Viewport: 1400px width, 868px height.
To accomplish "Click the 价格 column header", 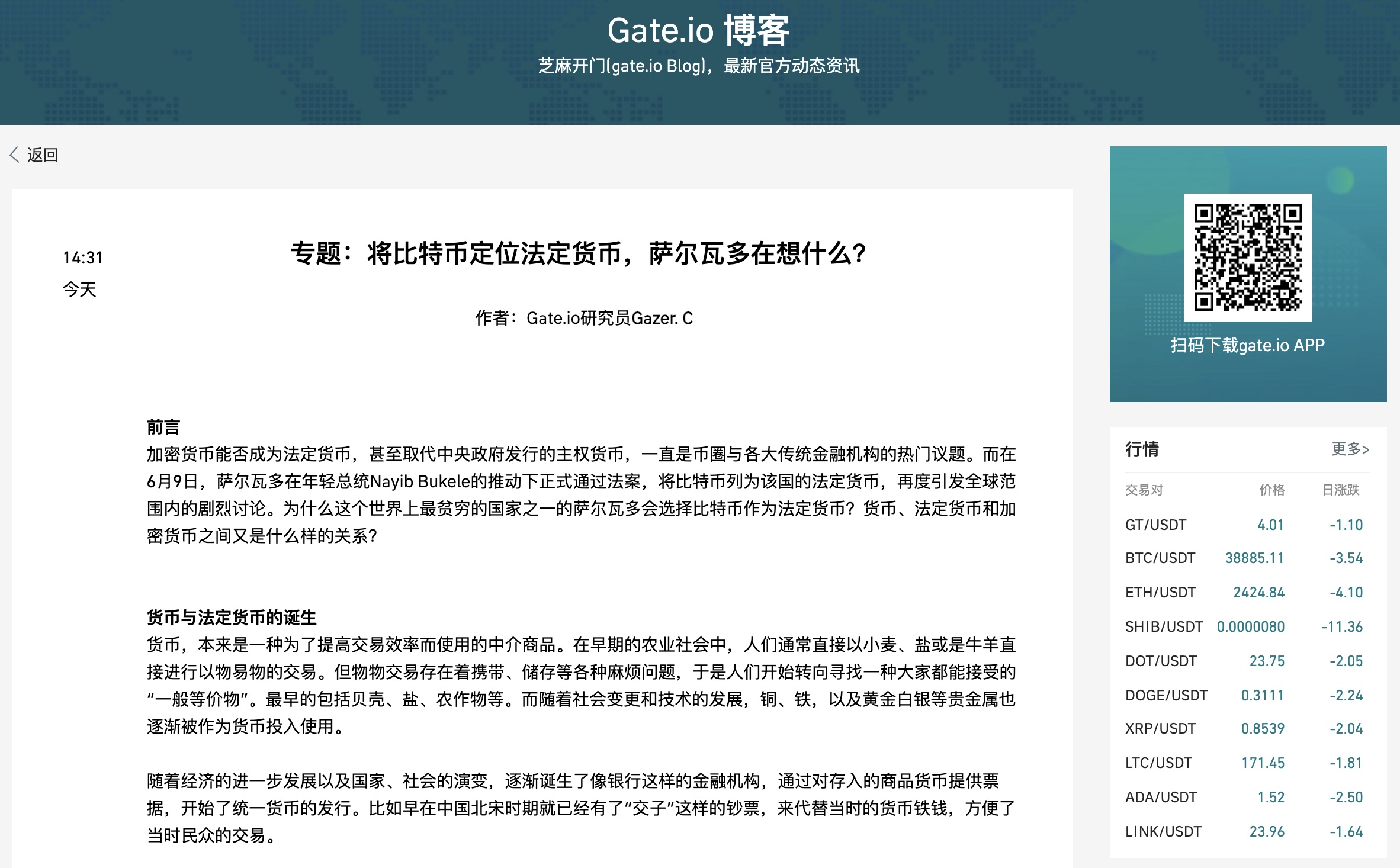I will pyautogui.click(x=1271, y=490).
